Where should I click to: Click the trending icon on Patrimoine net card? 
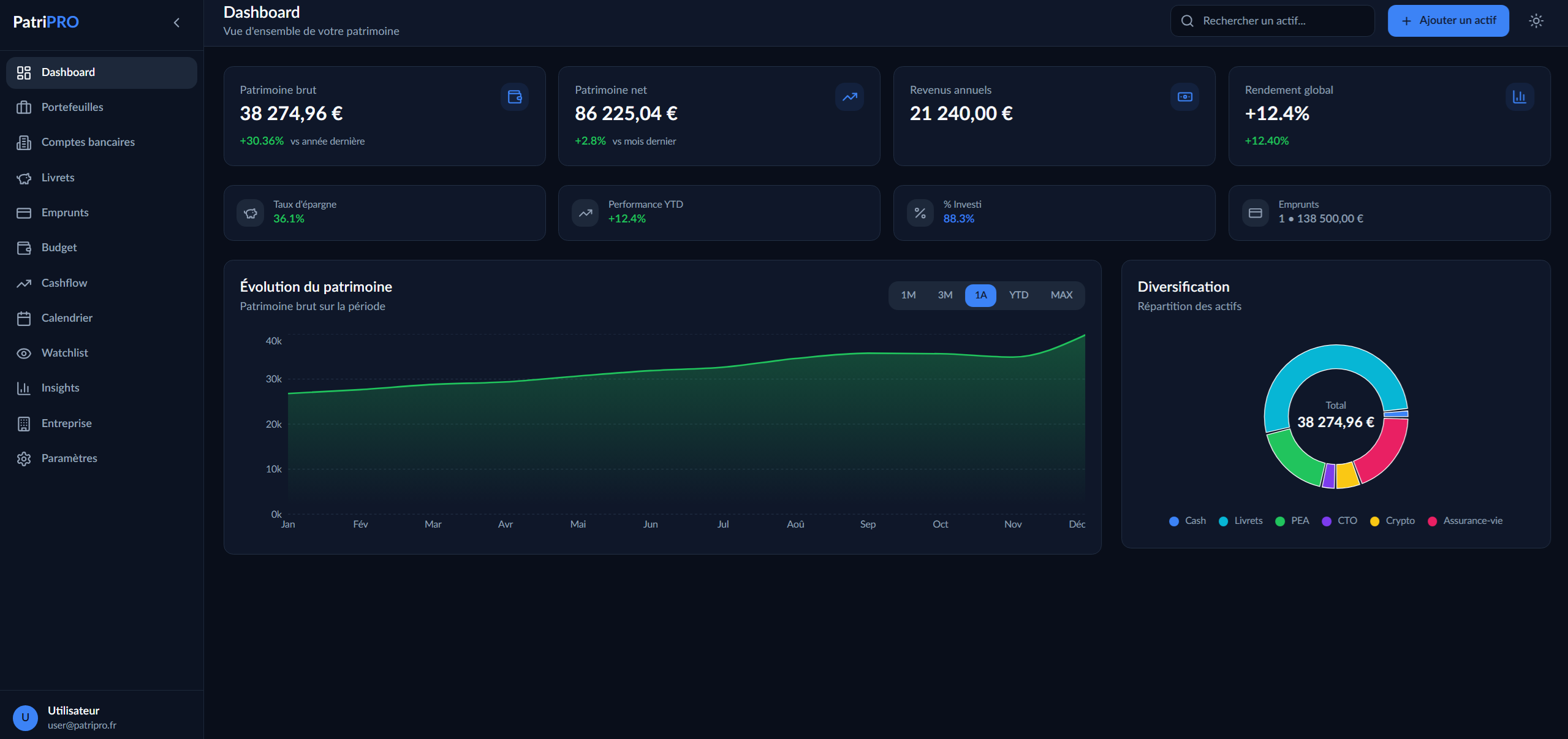pos(849,97)
